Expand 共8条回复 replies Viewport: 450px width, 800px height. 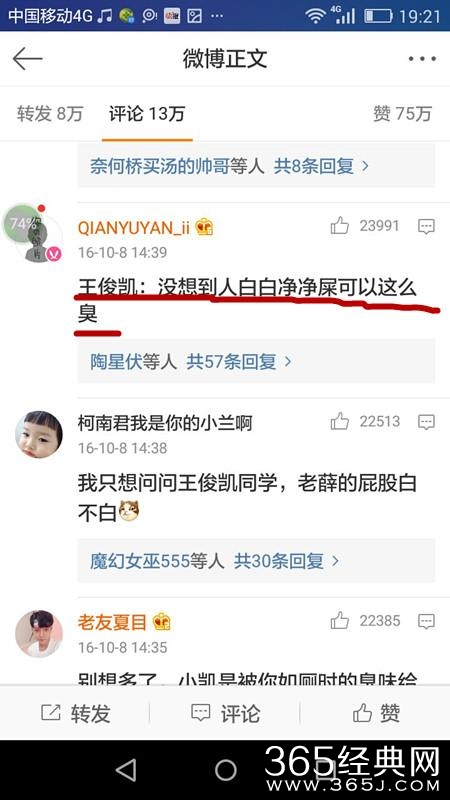pyautogui.click(x=321, y=166)
